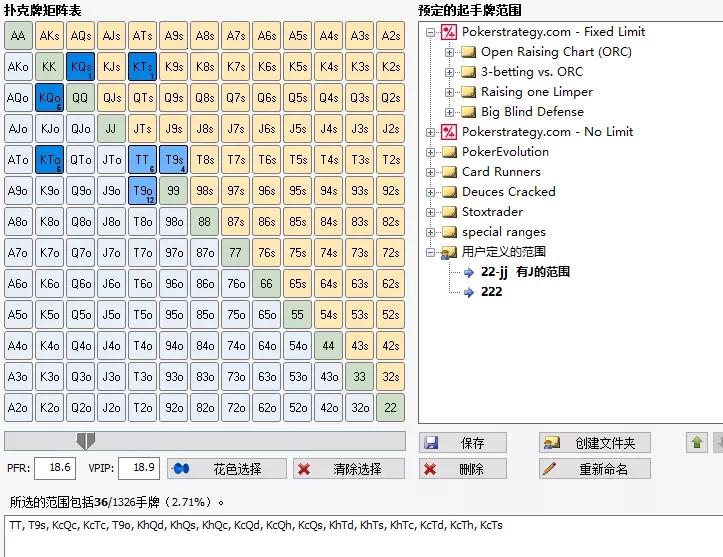Select the 22-jj 有J的范围 range
The image size is (723, 557).
pos(525,272)
